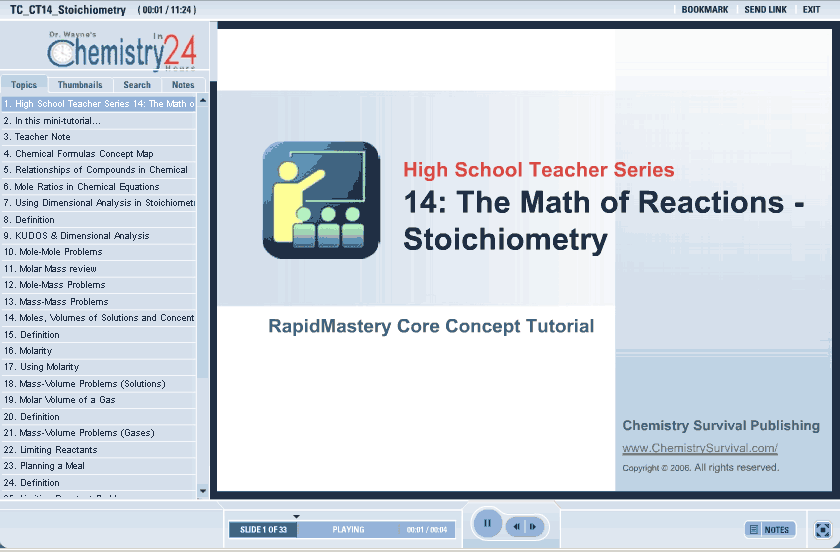Screen dimensions: 840x552
Task: Open the Search tab
Action: (x=137, y=85)
